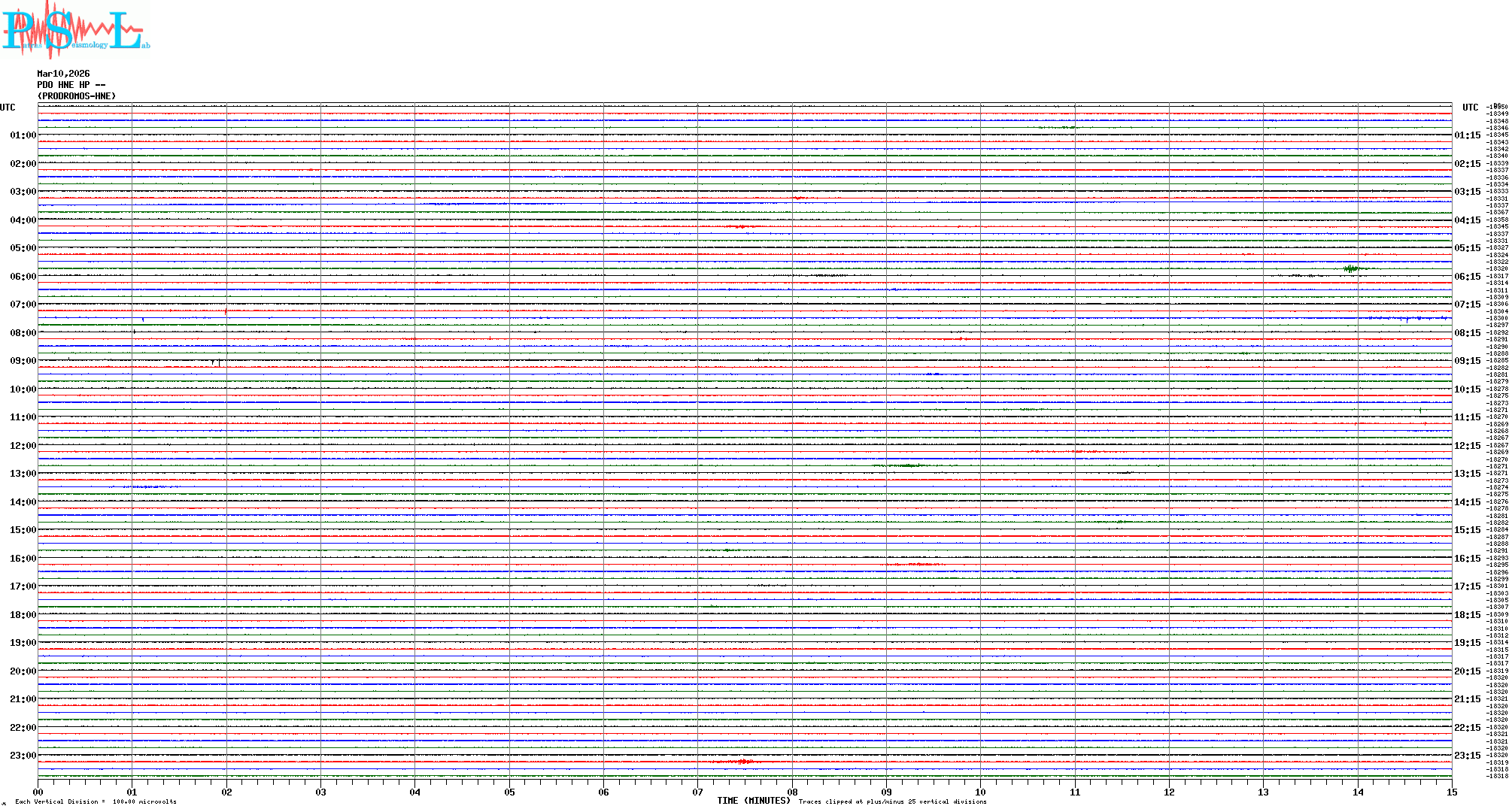Select the 06:00 hour label on the left
Screen dimensions: 1512x812
coord(23,277)
